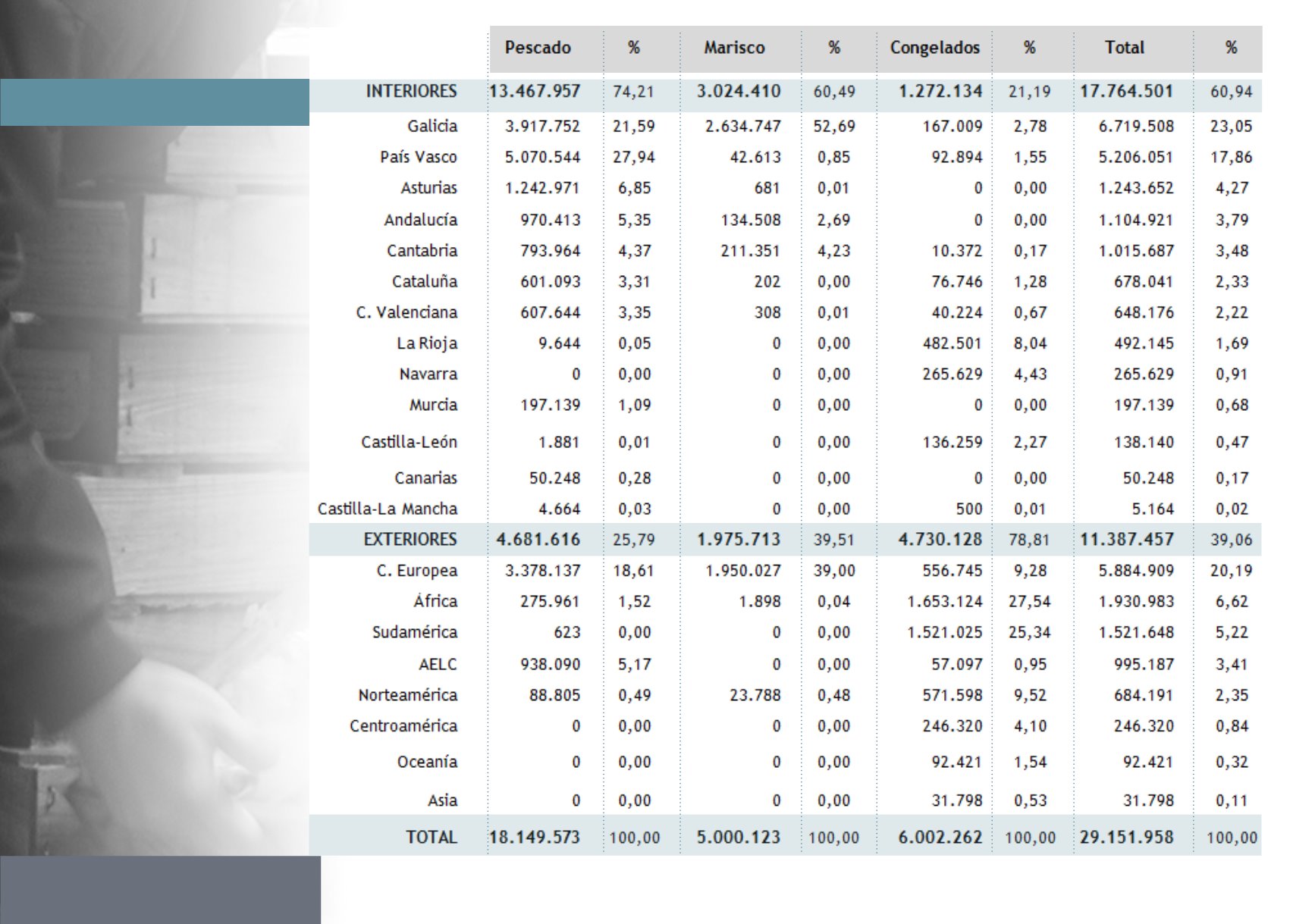
Task: Click the Centroamérica row label
Action: click(403, 725)
